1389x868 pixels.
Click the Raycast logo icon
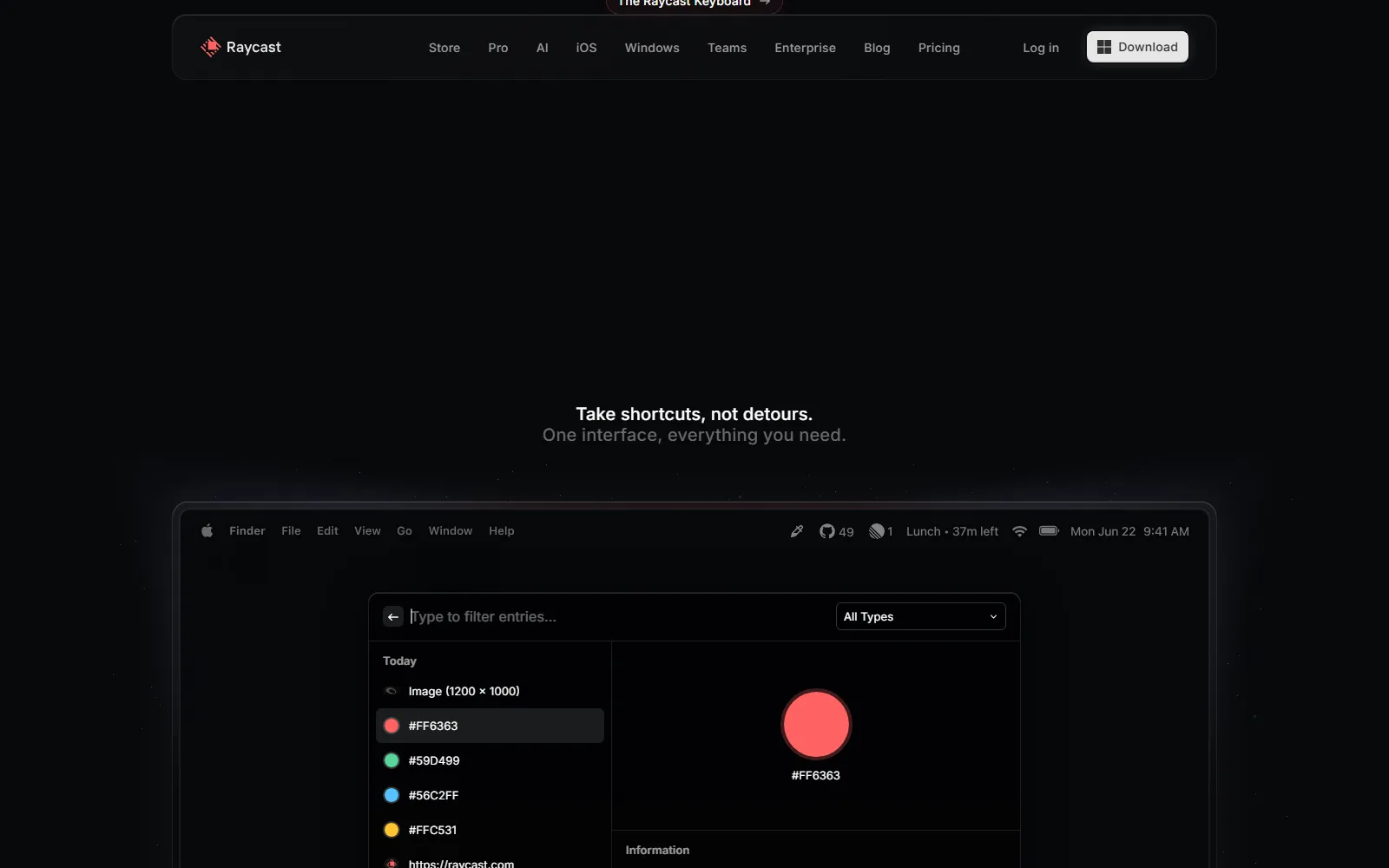[210, 47]
